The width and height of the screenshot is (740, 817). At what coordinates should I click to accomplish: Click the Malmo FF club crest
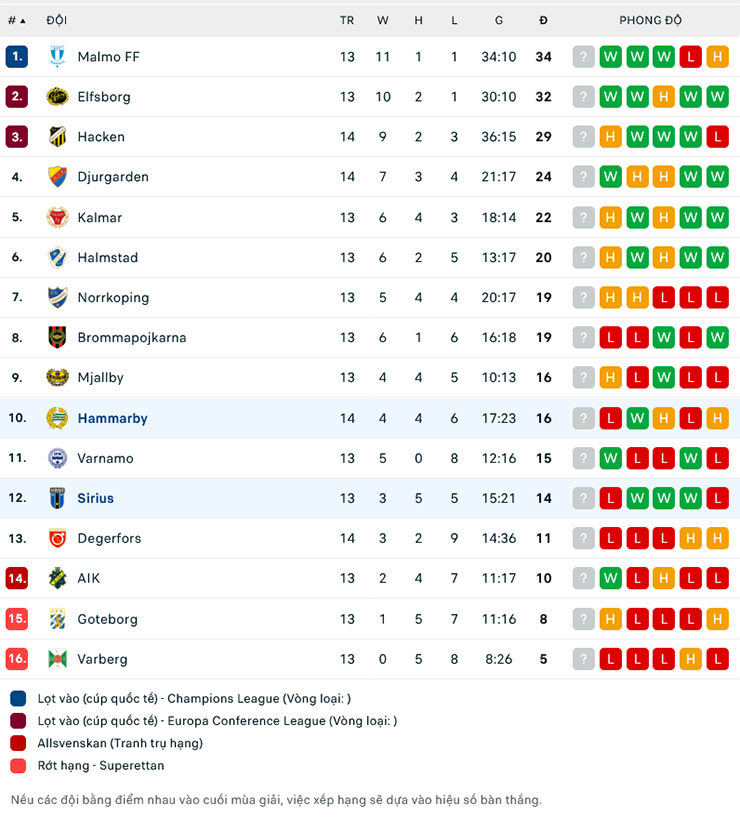[x=57, y=57]
